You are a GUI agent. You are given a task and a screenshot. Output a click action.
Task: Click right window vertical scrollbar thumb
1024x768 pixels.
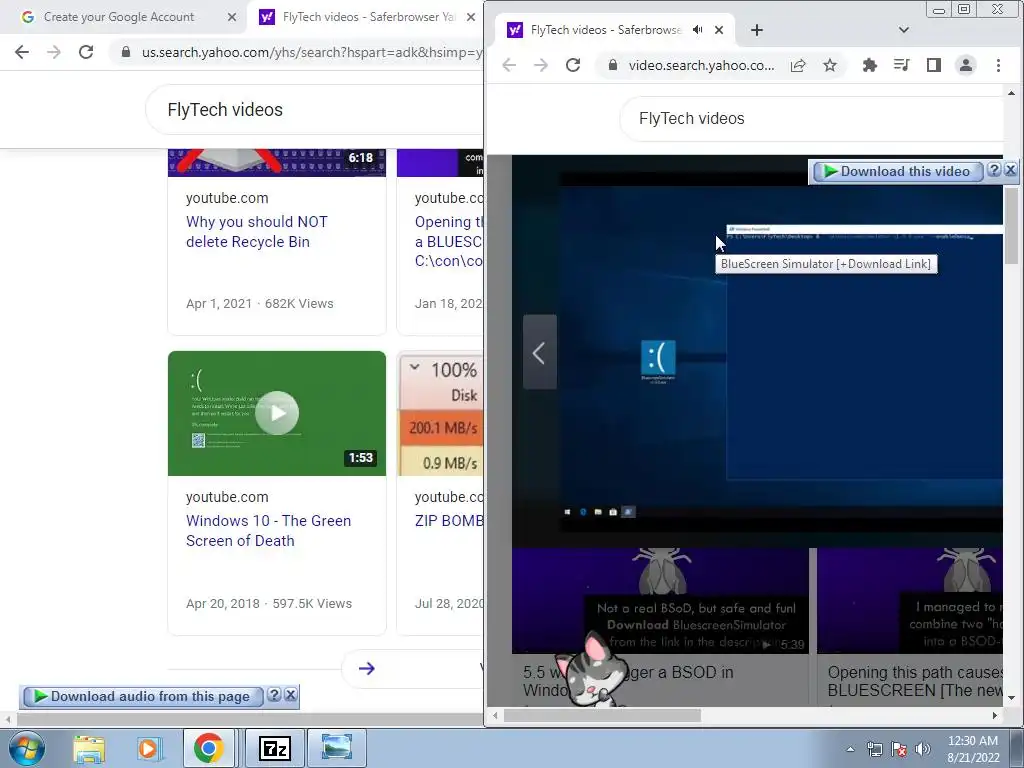pyautogui.click(x=1011, y=224)
